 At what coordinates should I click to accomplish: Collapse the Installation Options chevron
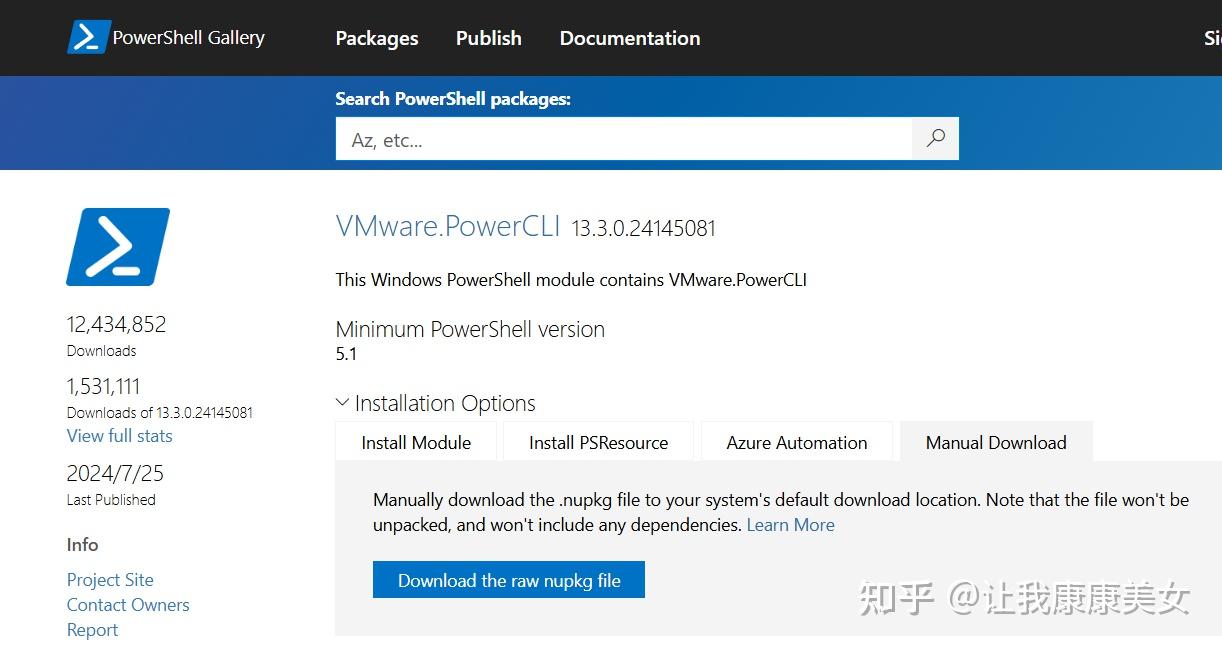tap(342, 403)
